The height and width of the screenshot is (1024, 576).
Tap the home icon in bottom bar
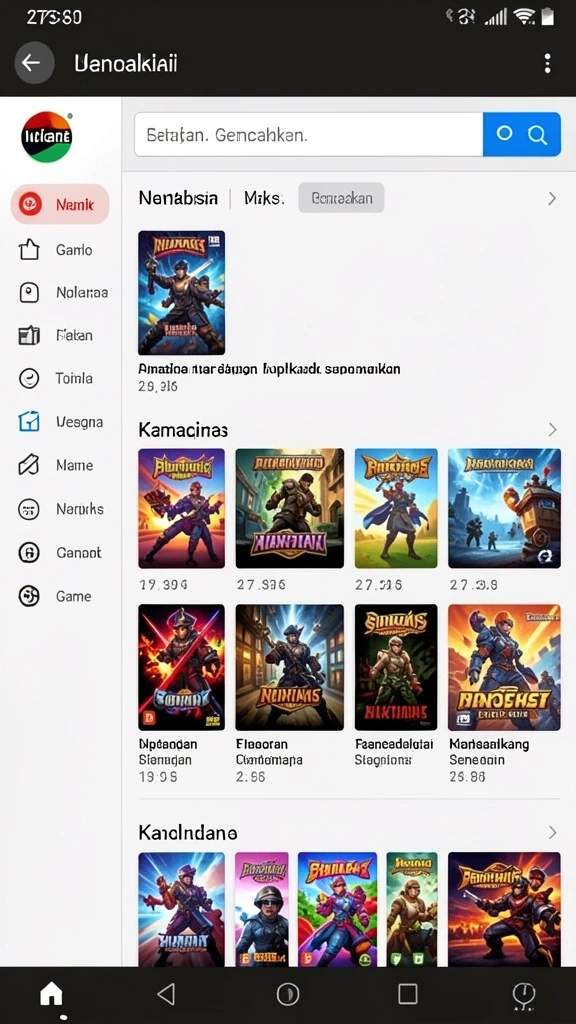[51, 995]
